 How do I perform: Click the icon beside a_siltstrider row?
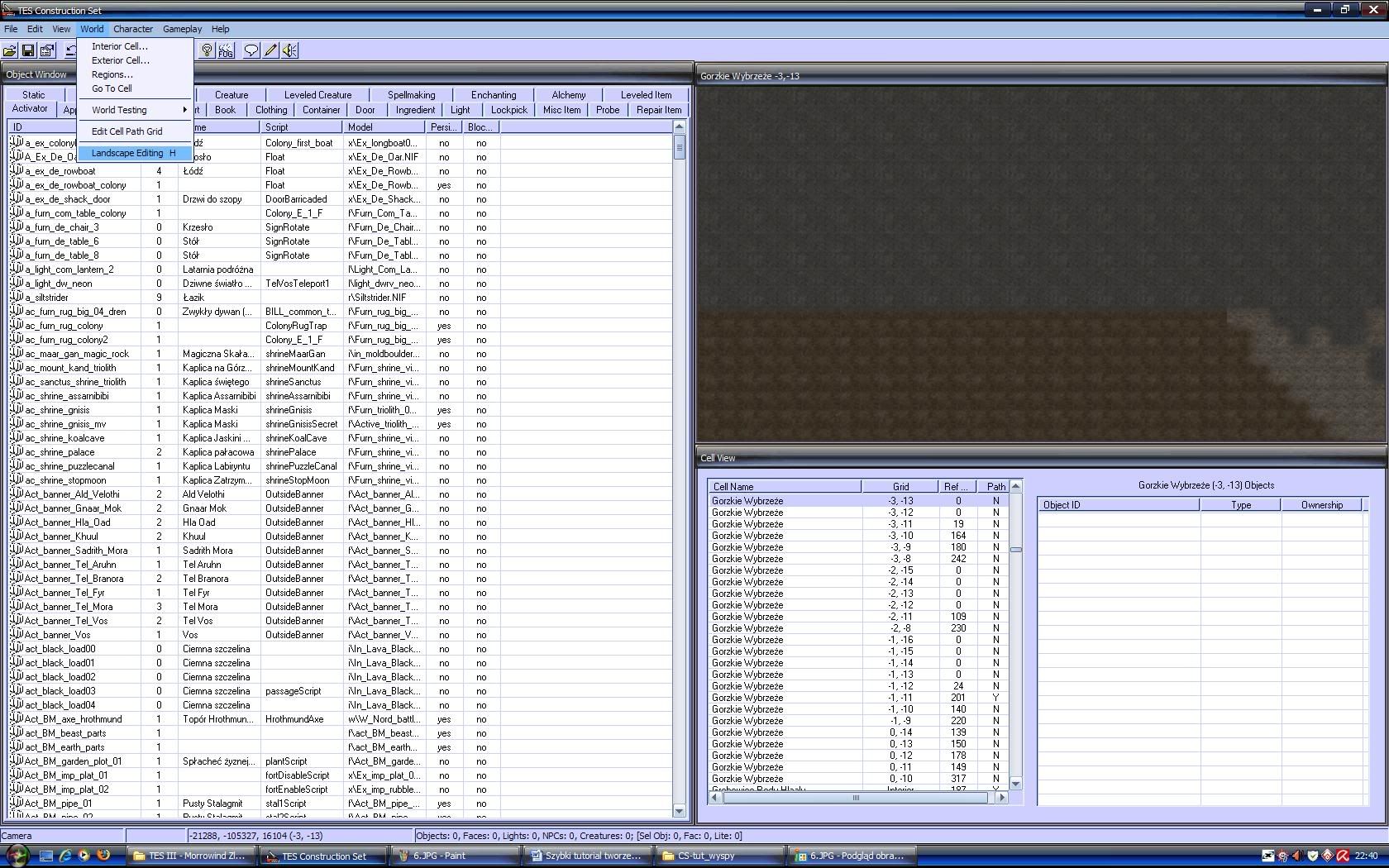click(x=16, y=297)
